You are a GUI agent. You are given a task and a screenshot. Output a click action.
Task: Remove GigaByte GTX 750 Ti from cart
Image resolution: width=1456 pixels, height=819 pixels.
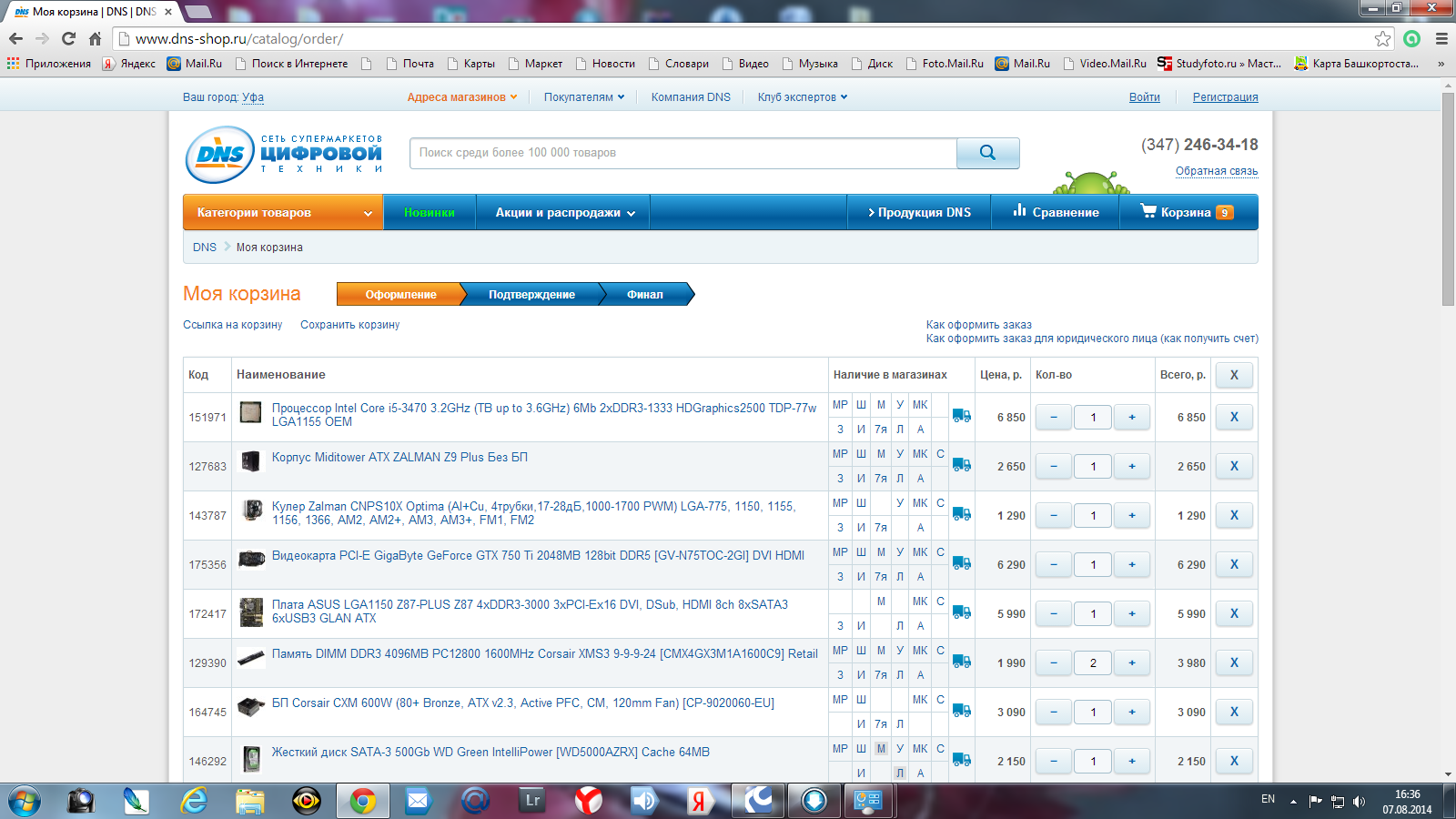pos(1234,564)
